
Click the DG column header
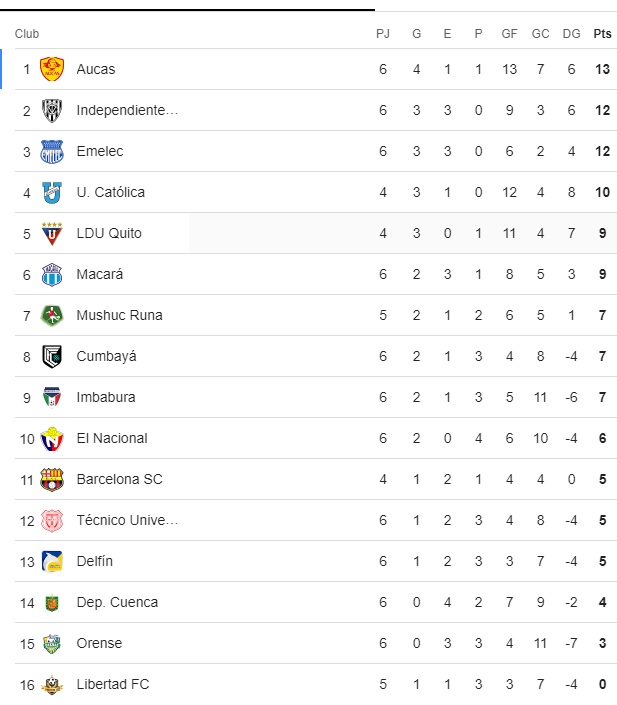pos(571,34)
